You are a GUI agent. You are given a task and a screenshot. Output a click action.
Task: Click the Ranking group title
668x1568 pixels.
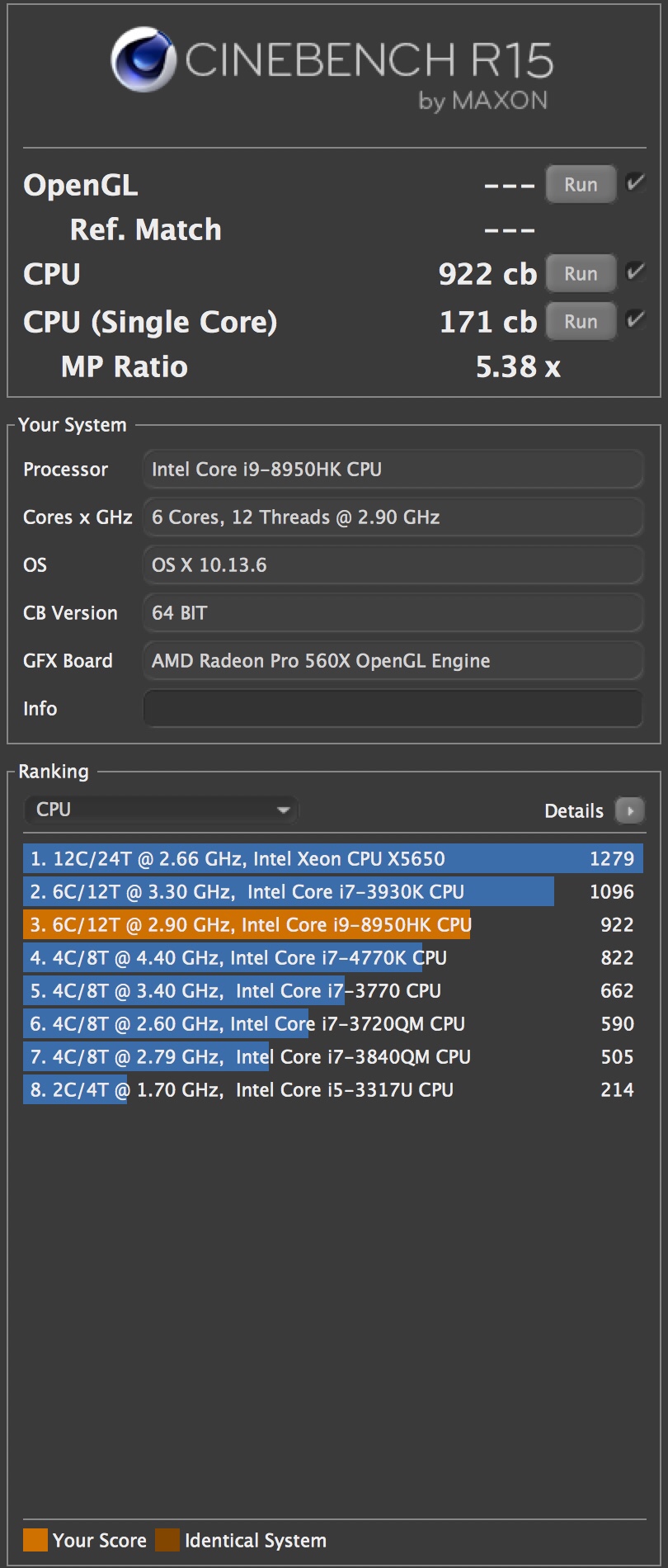54,772
